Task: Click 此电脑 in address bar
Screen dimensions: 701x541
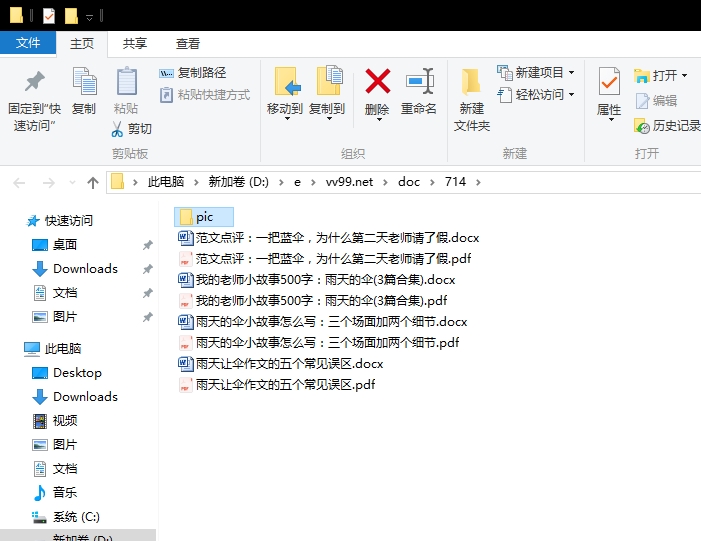Action: (166, 182)
